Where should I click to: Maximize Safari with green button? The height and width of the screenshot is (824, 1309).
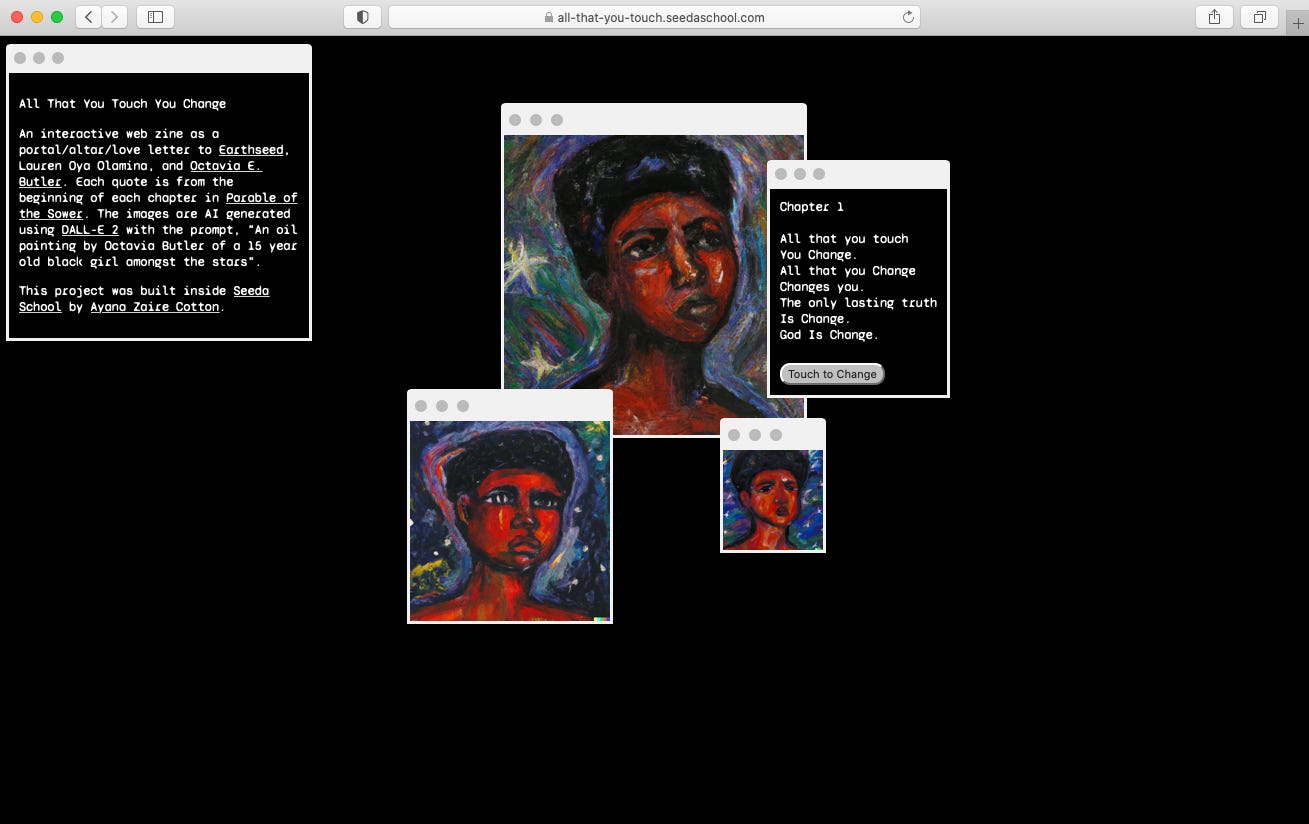[57, 17]
